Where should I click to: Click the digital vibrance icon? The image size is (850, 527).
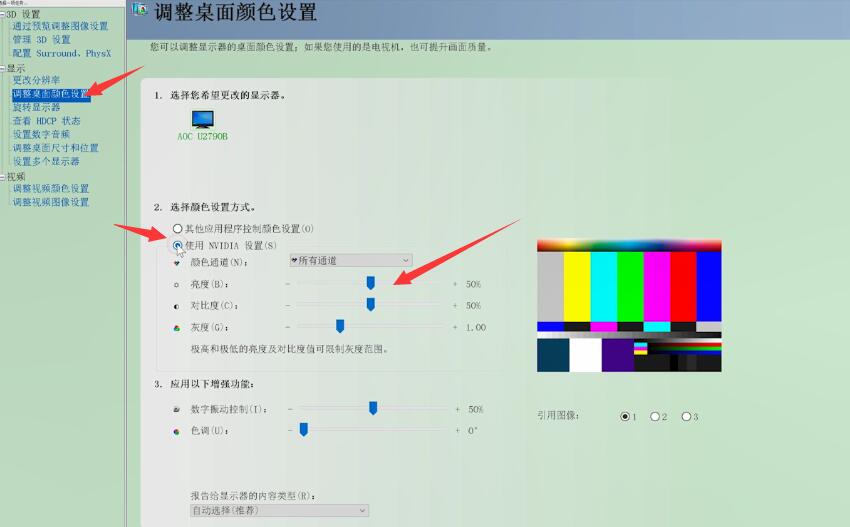coord(177,409)
